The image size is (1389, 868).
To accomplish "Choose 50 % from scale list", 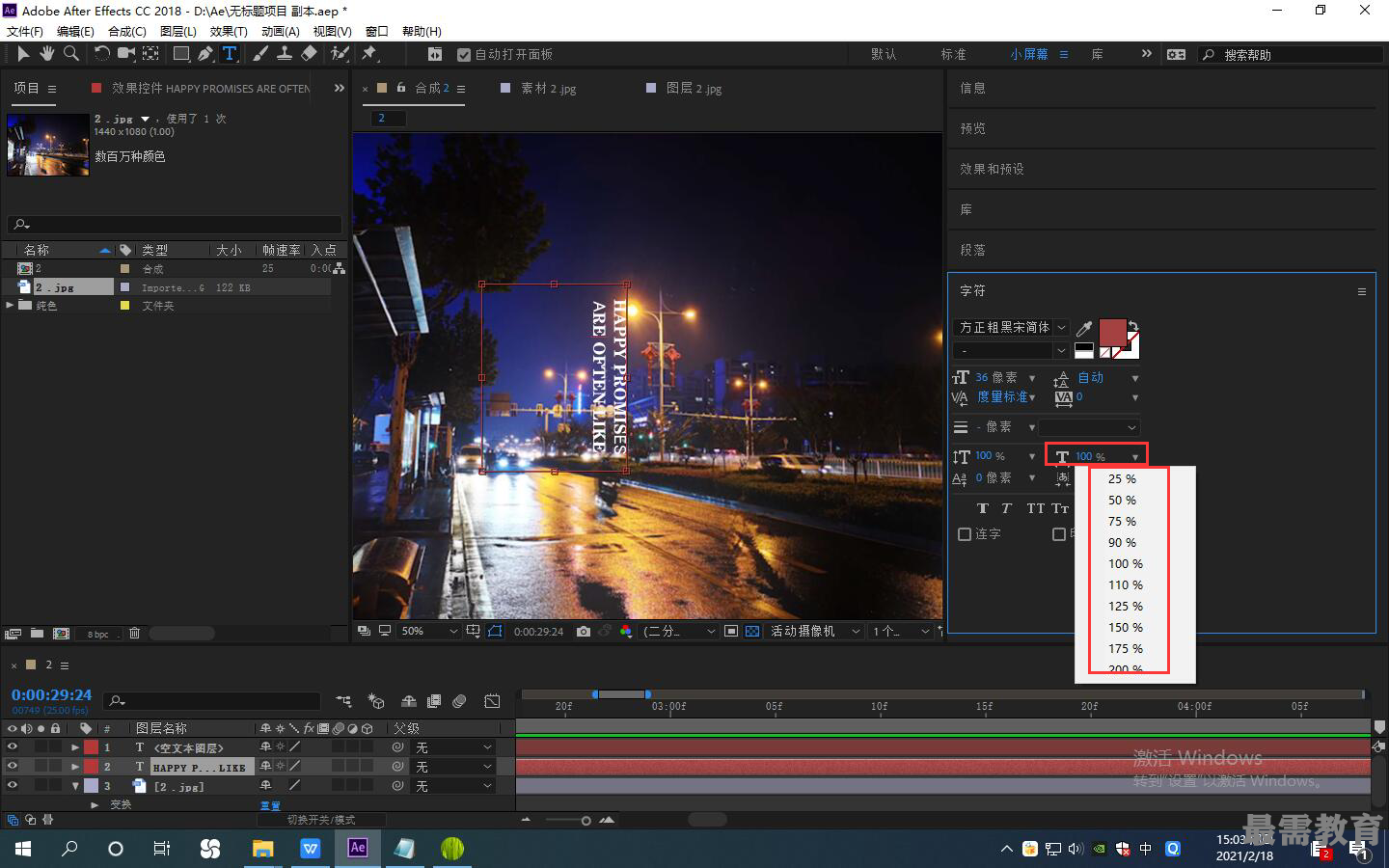I will (x=1122, y=501).
